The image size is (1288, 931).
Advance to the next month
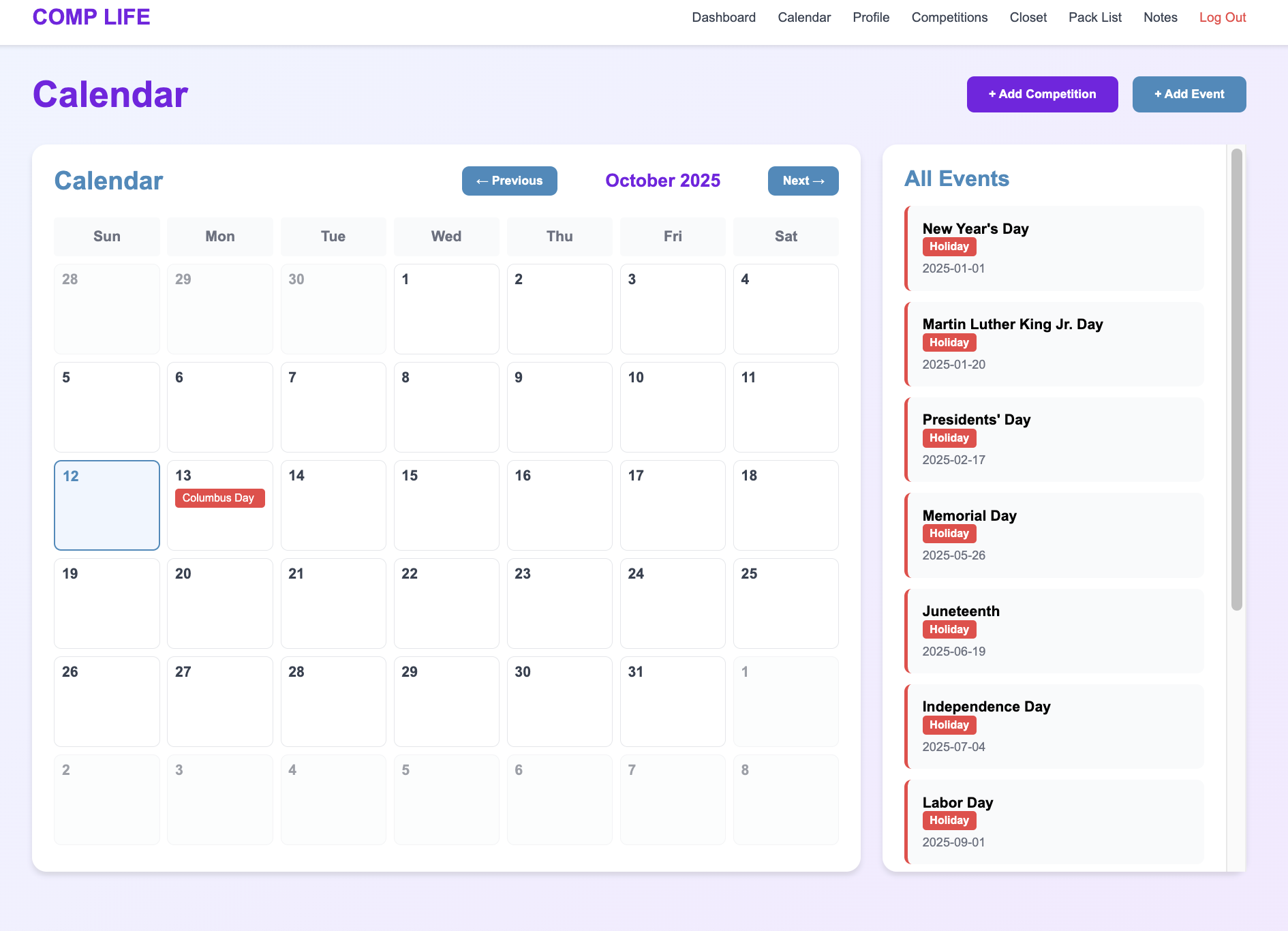tap(803, 181)
